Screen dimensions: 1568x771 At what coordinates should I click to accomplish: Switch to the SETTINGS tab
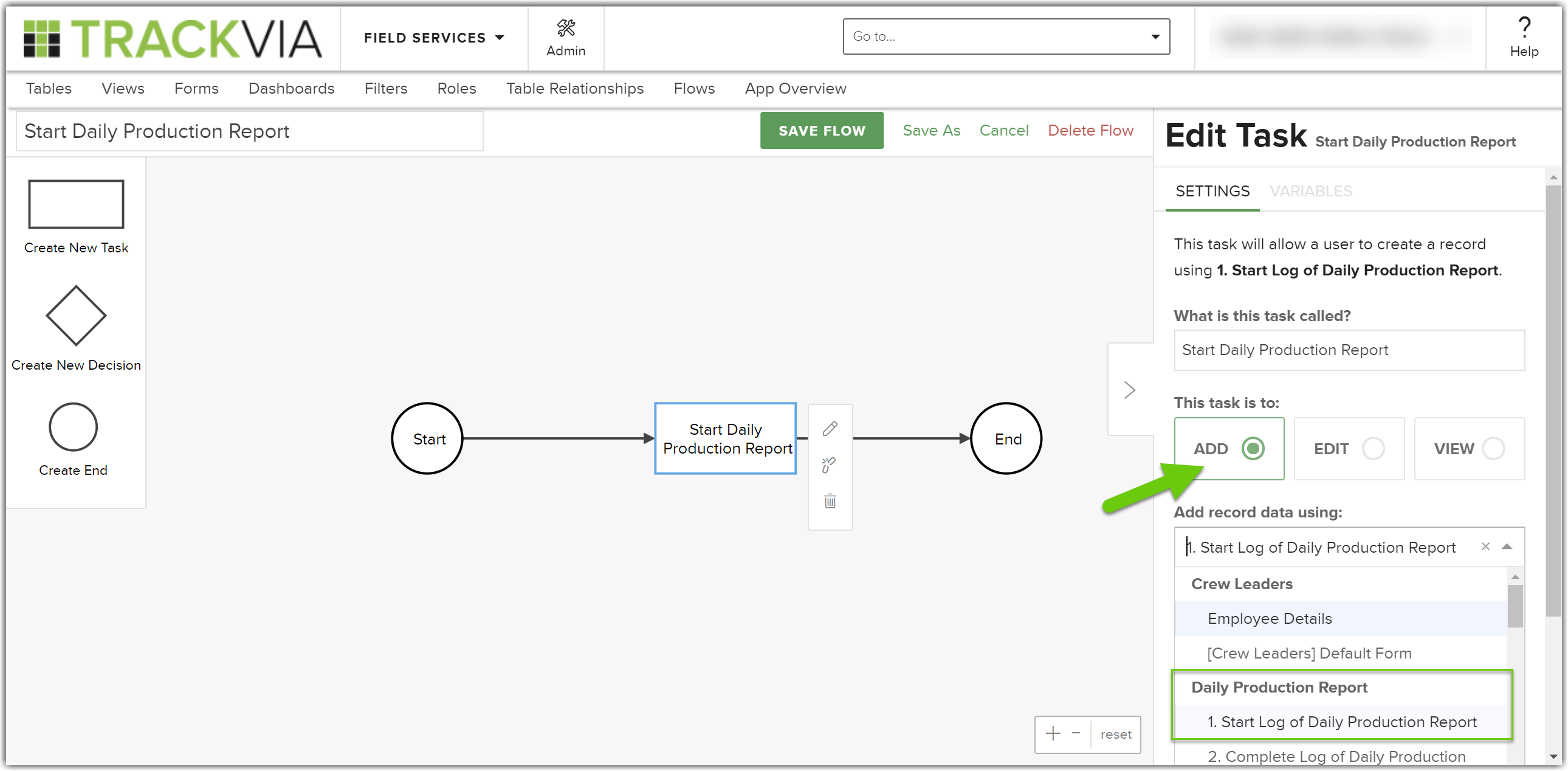[x=1212, y=191]
